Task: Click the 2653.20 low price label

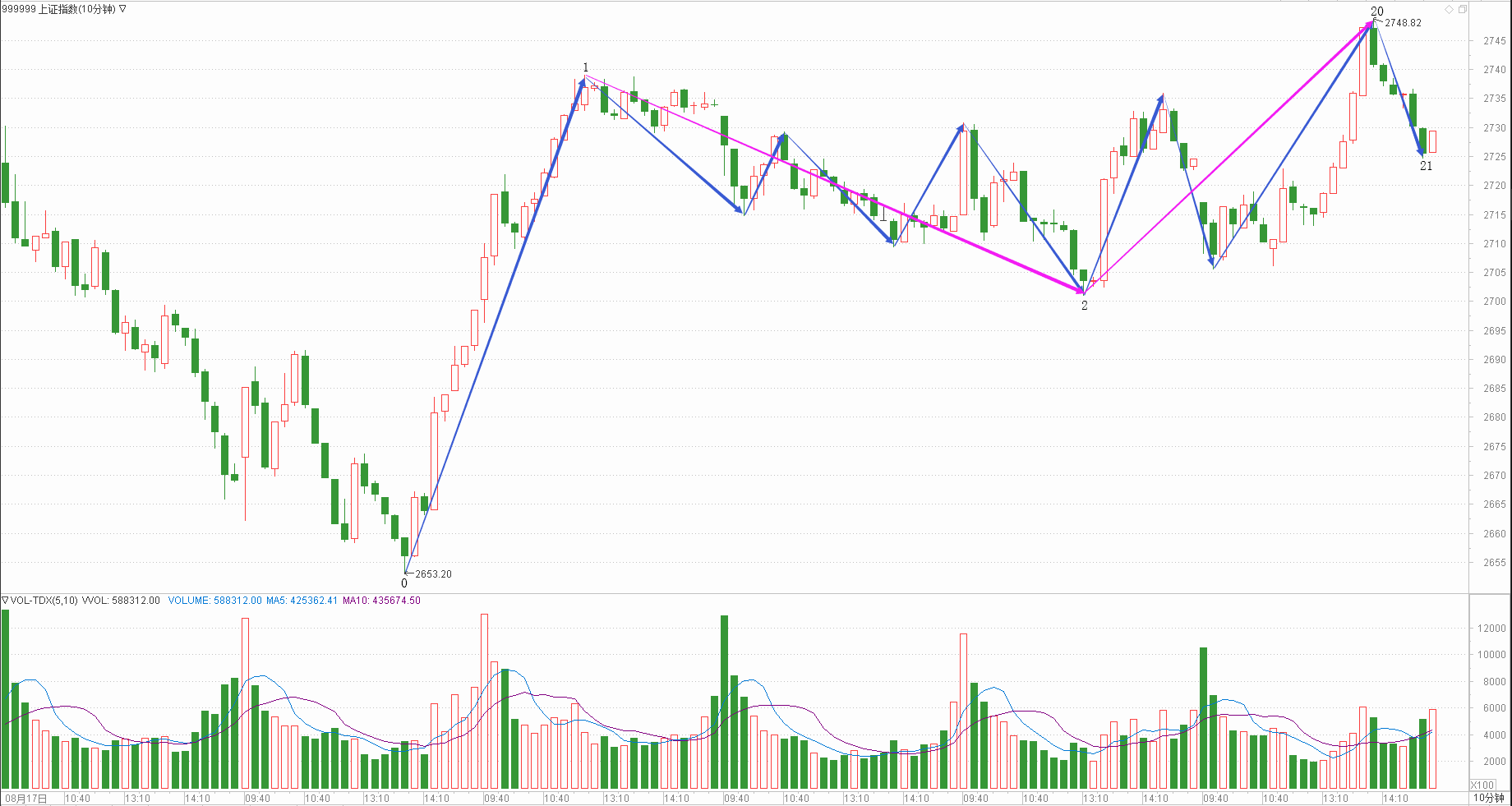Action: pos(433,574)
